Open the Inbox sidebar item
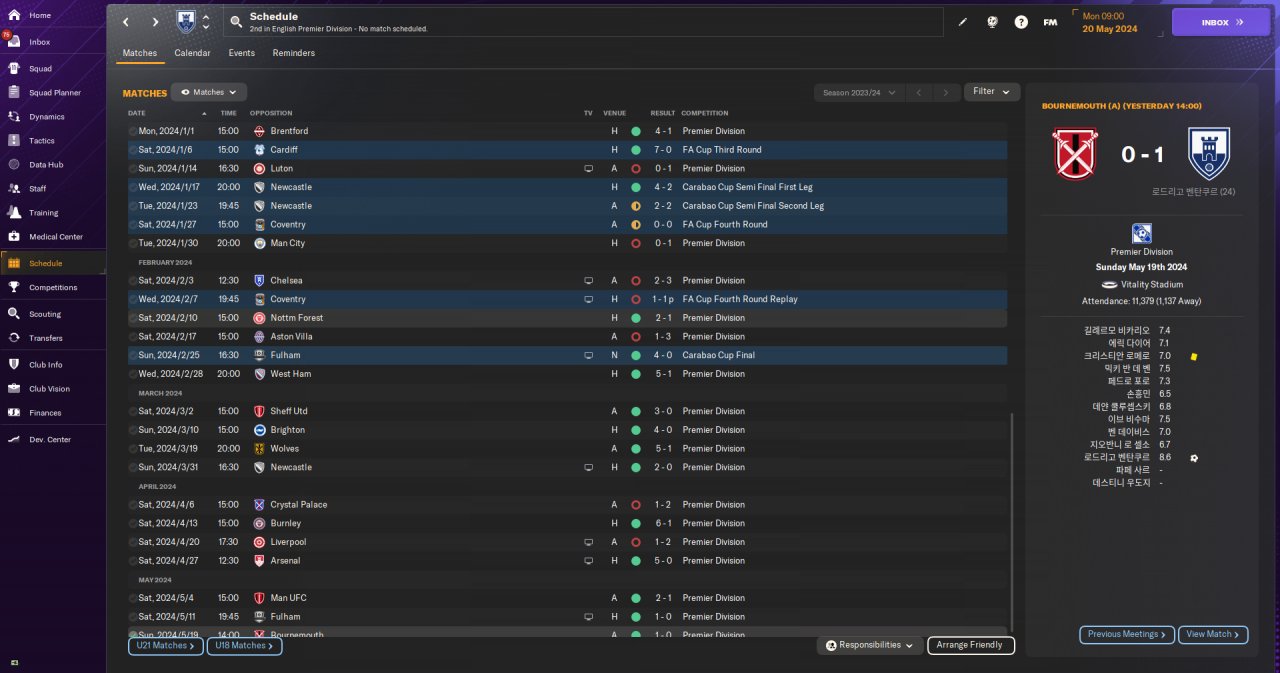1280x673 pixels. point(40,42)
